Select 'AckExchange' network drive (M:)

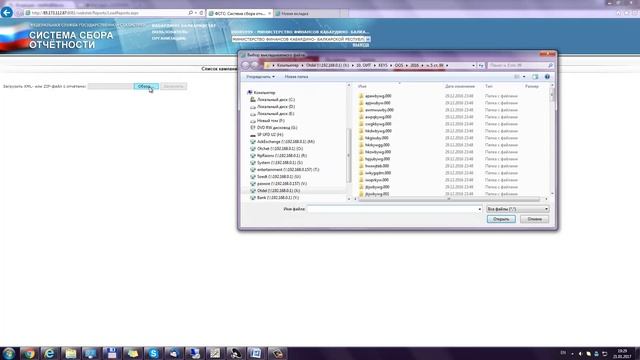(285, 142)
